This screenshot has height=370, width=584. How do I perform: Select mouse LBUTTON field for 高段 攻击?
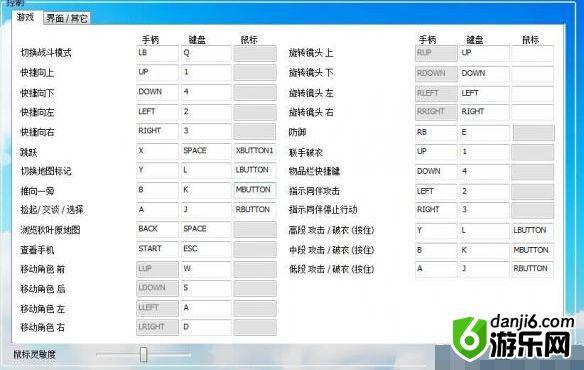(533, 231)
